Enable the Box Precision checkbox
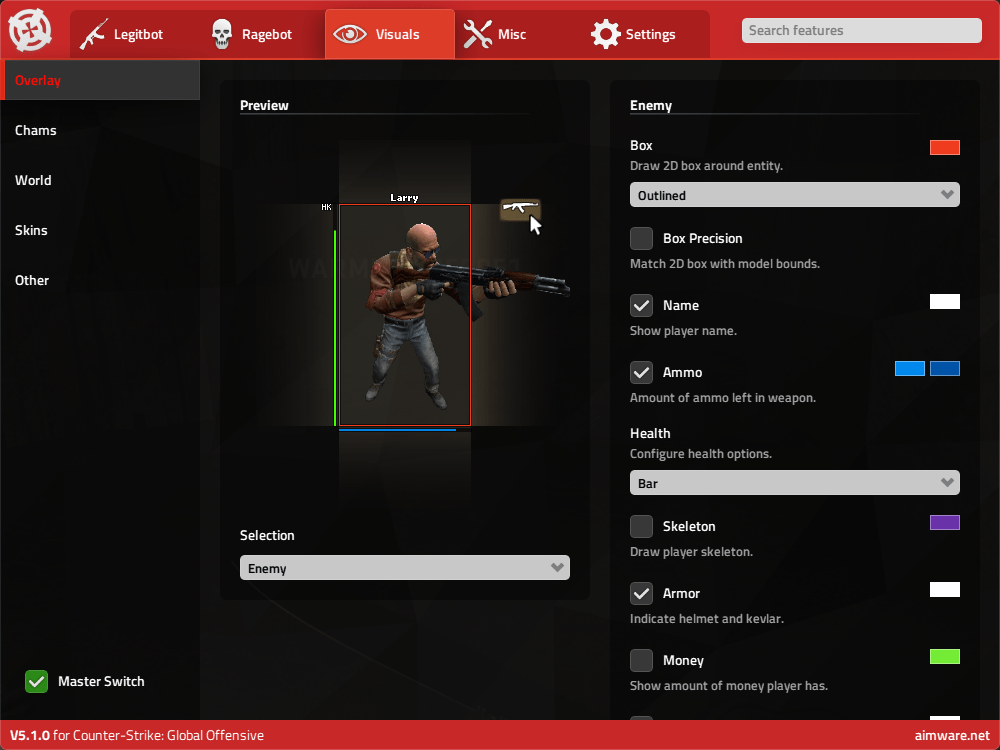 [x=642, y=239]
